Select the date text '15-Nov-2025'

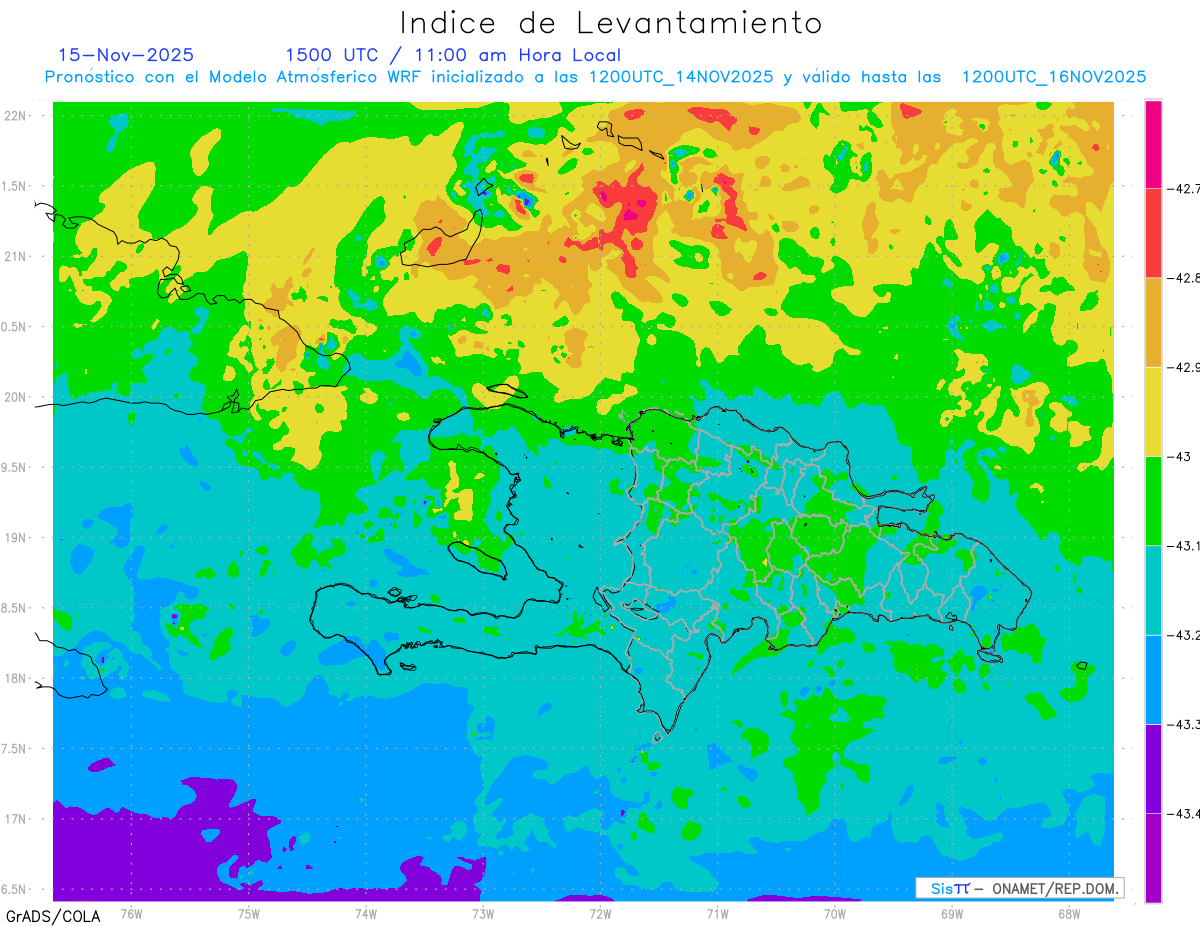pos(126,55)
